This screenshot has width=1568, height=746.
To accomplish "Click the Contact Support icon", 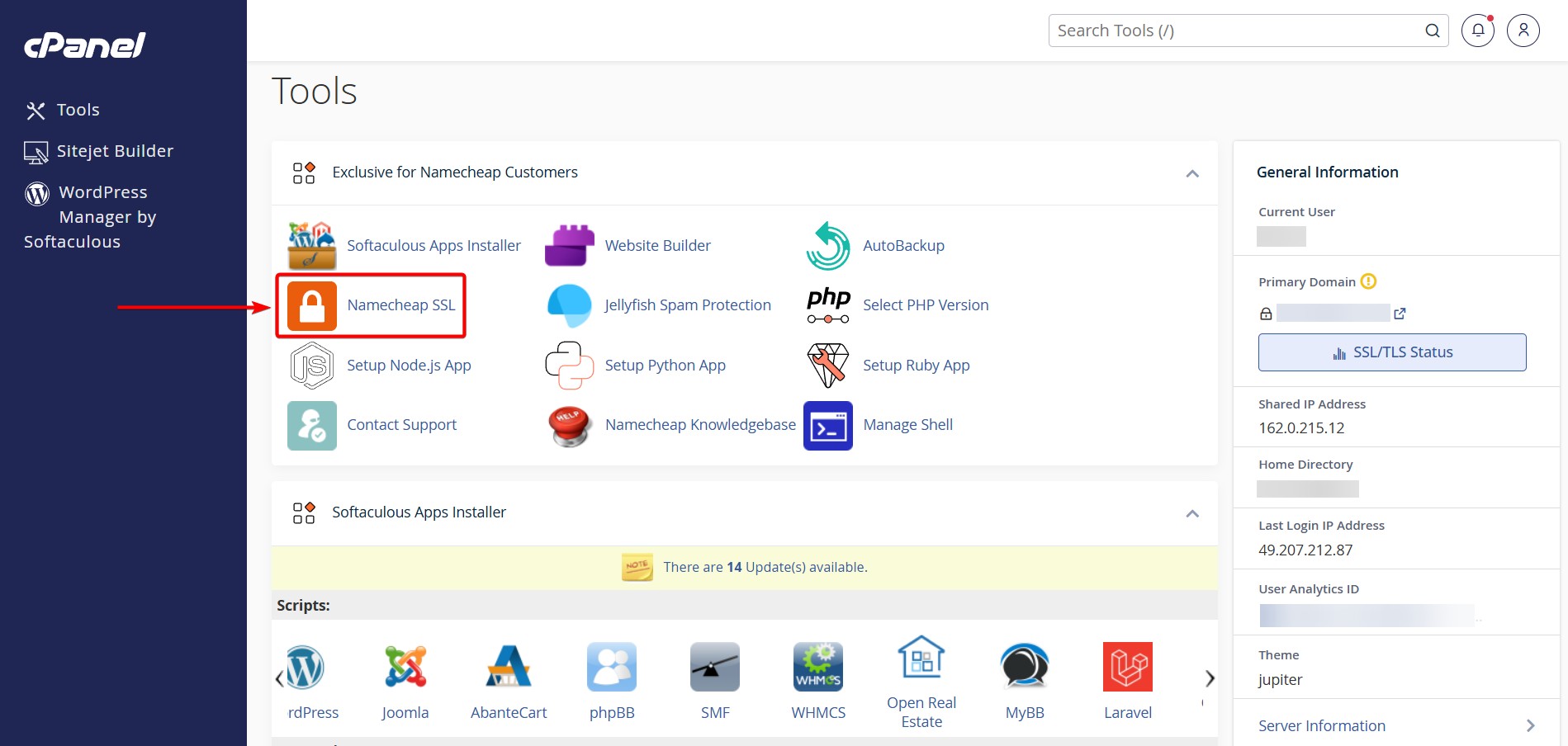I will pos(312,426).
